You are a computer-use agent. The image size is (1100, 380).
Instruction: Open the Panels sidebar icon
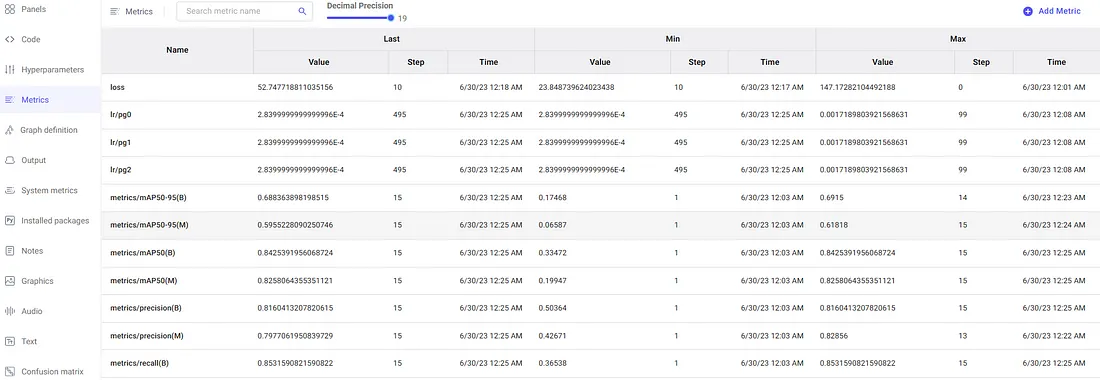10,9
